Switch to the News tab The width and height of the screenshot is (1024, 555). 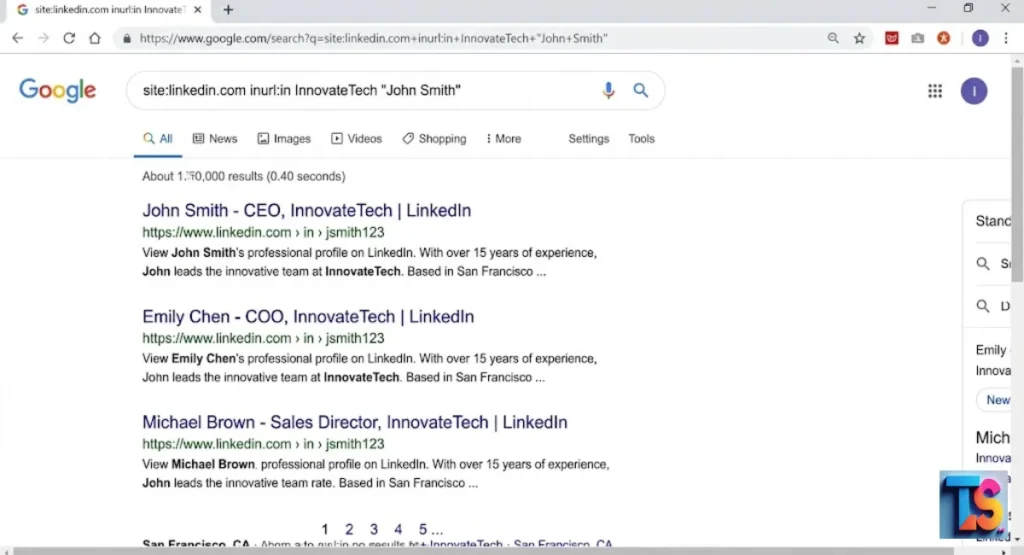click(215, 138)
